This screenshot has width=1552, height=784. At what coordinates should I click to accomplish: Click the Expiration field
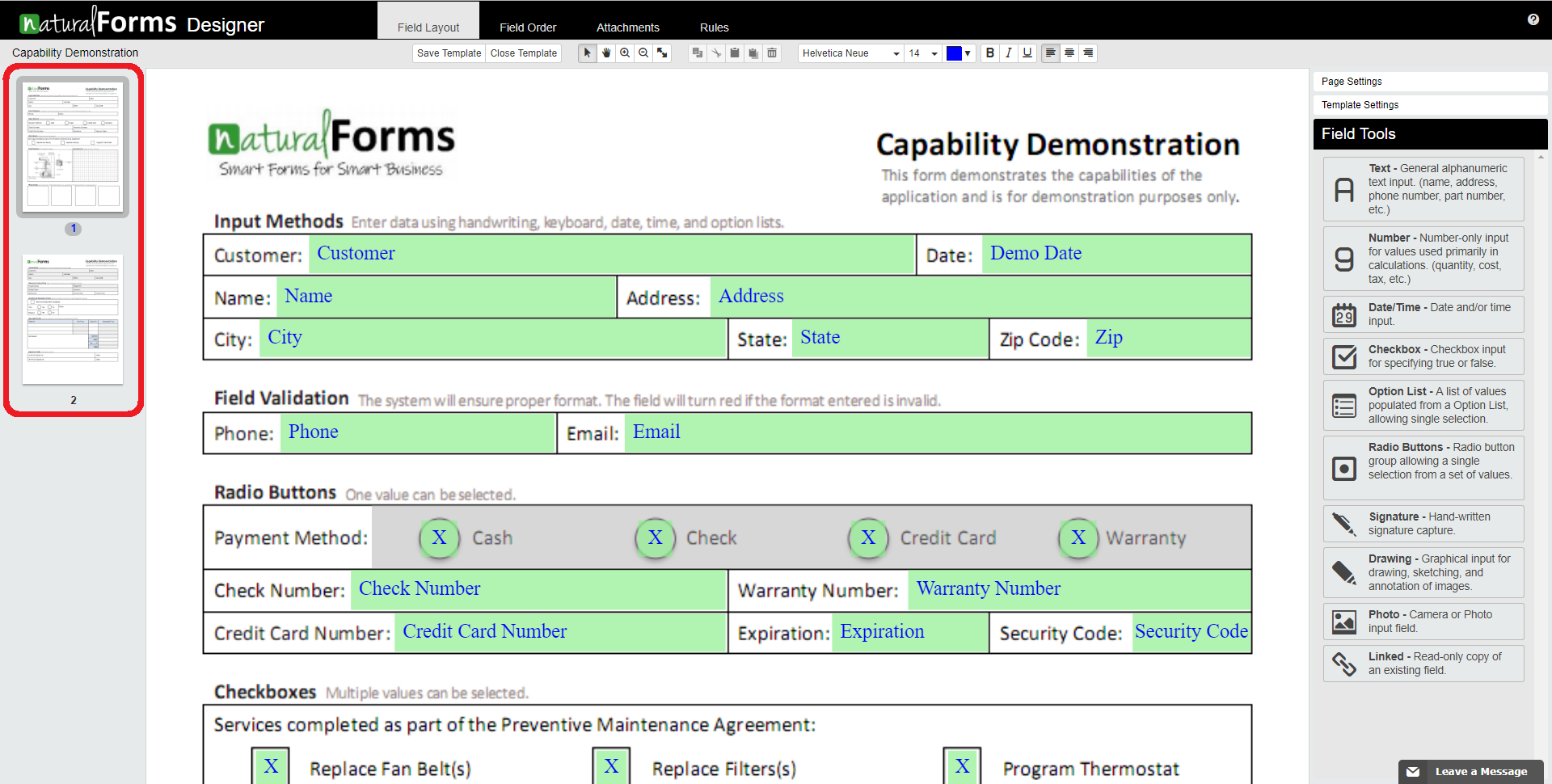point(910,633)
